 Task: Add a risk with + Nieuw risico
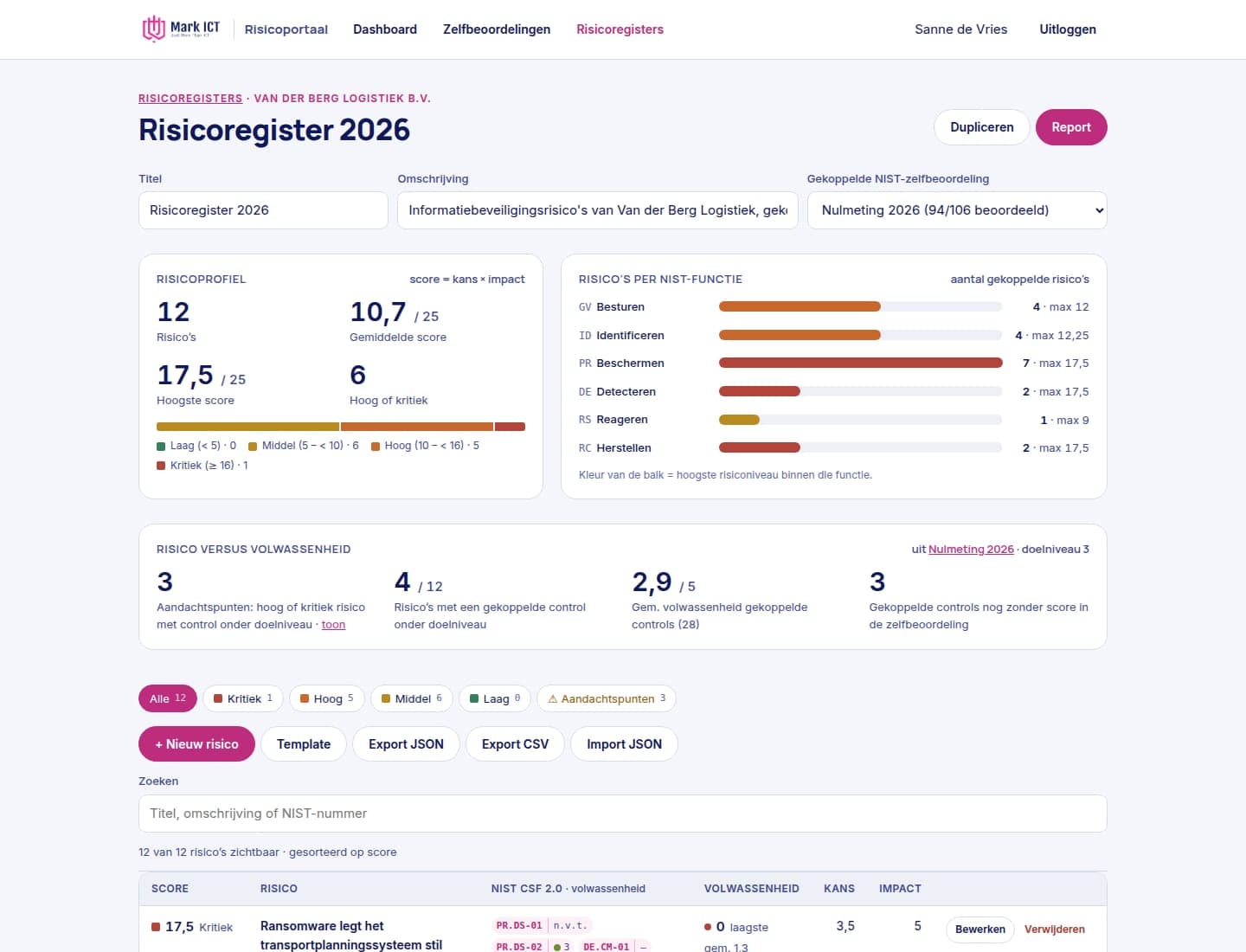[x=196, y=744]
